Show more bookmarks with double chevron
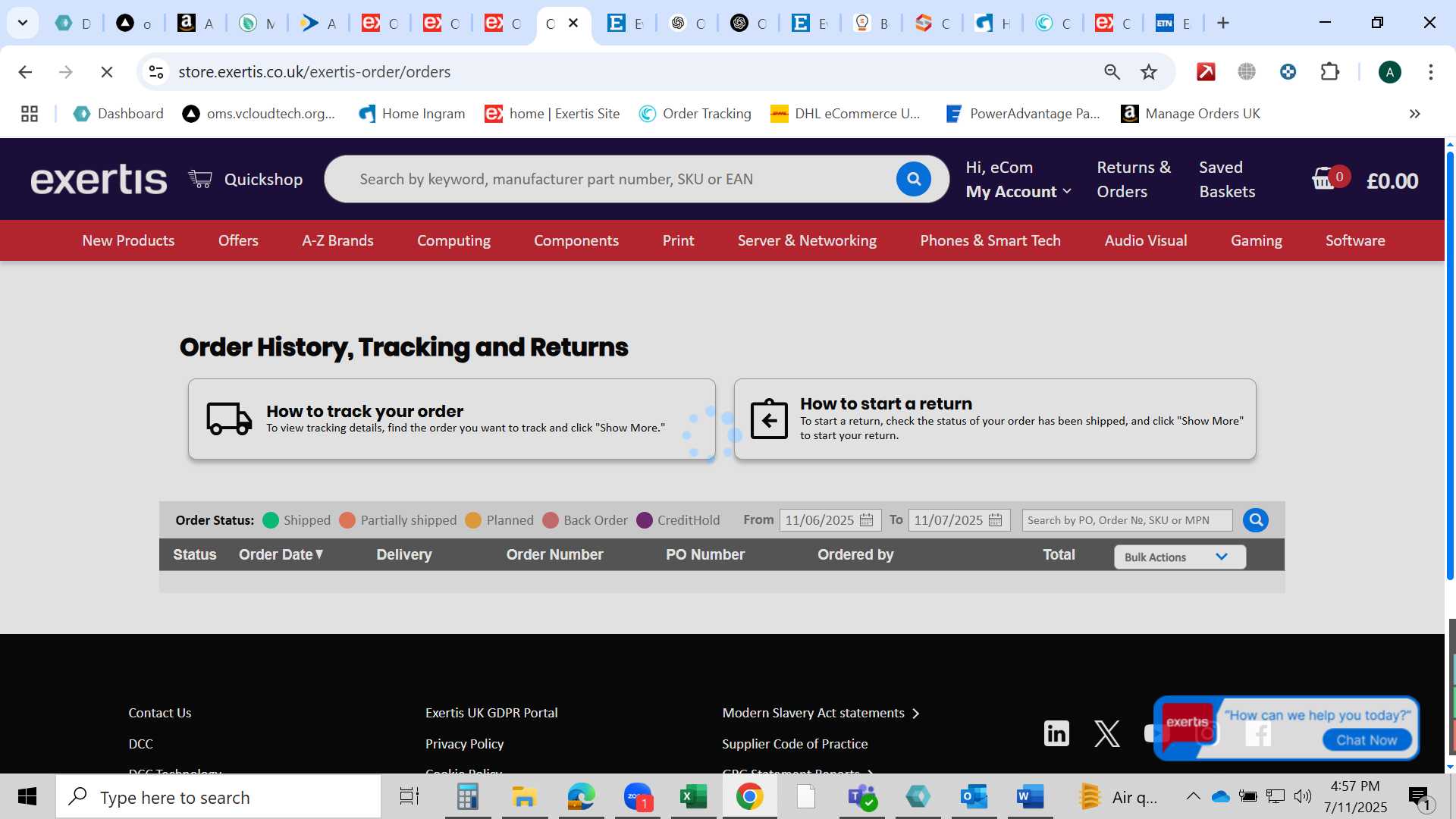Screen dimensions: 1456x819 coord(1414,114)
